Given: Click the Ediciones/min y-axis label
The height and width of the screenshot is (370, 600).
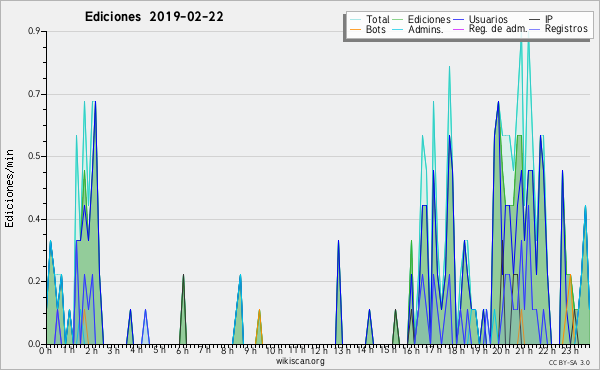Looking at the screenshot, I should [10, 188].
